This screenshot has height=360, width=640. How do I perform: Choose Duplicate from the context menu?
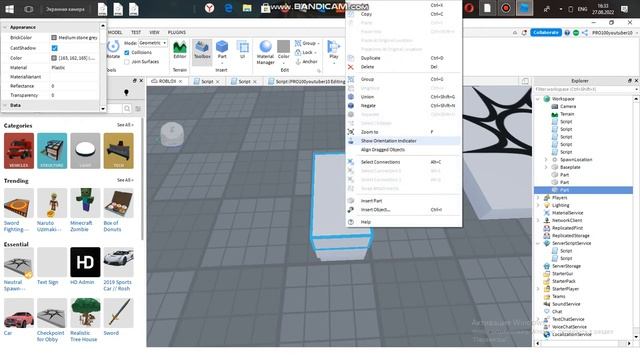pos(404,58)
